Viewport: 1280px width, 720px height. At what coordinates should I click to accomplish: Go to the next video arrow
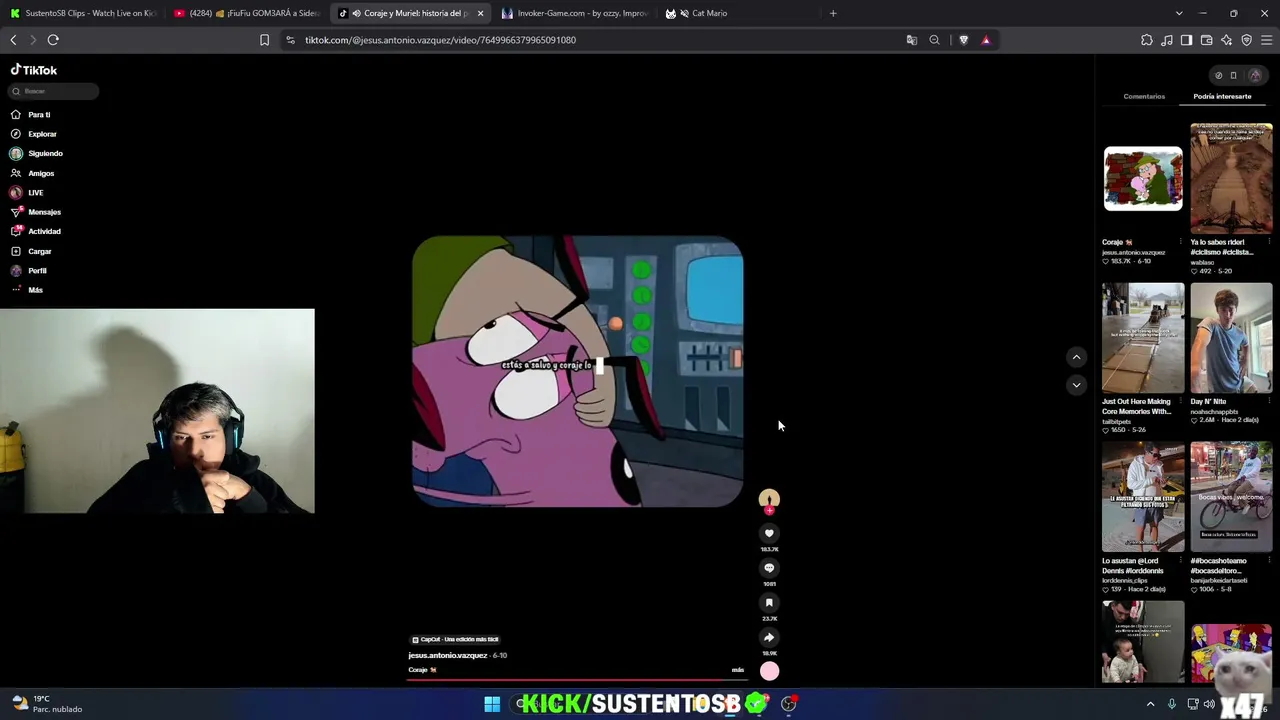[x=1076, y=384]
